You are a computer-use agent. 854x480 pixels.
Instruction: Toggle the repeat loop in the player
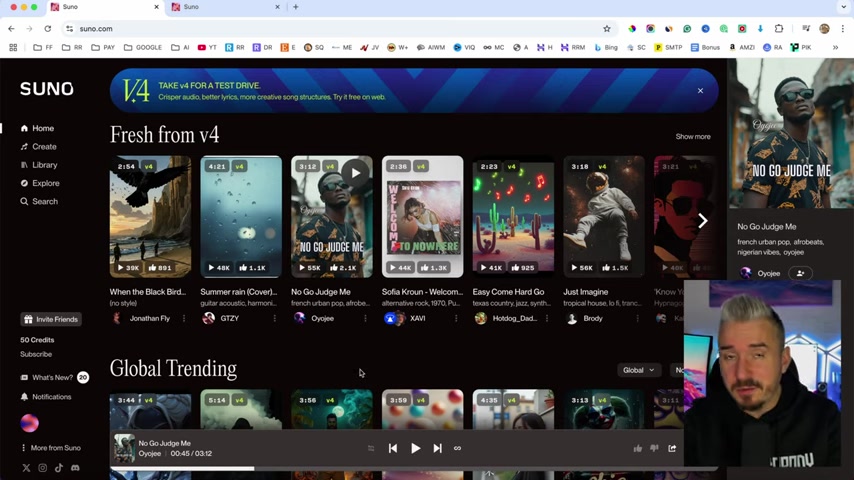[x=458, y=448]
